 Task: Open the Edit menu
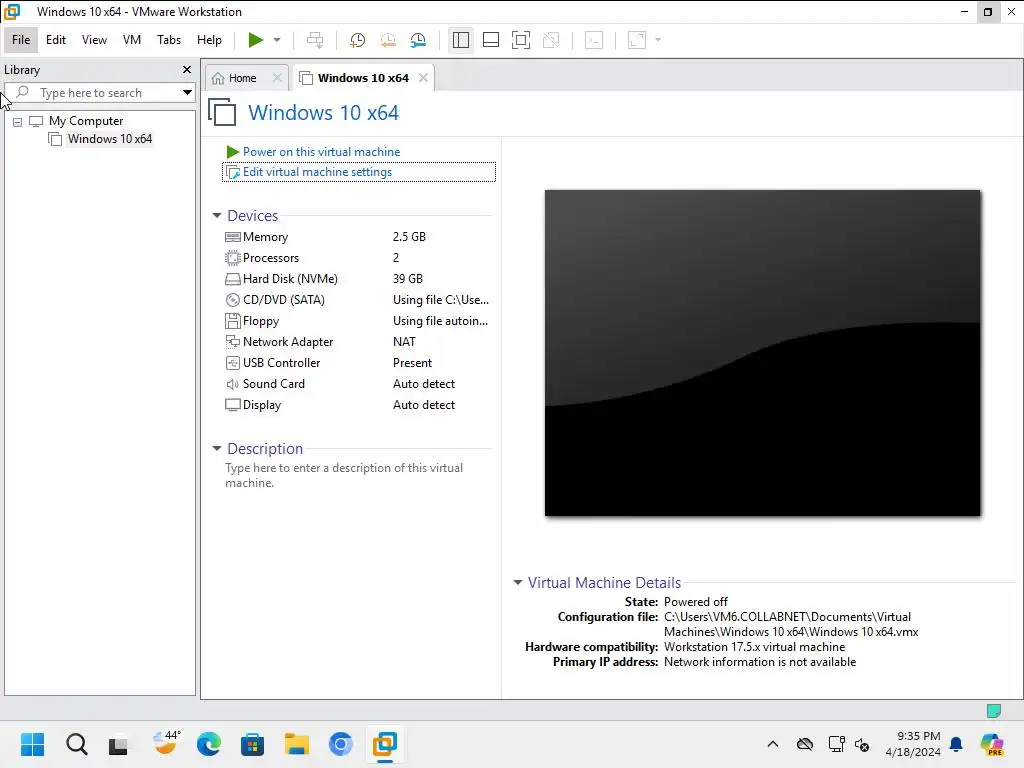[x=56, y=40]
